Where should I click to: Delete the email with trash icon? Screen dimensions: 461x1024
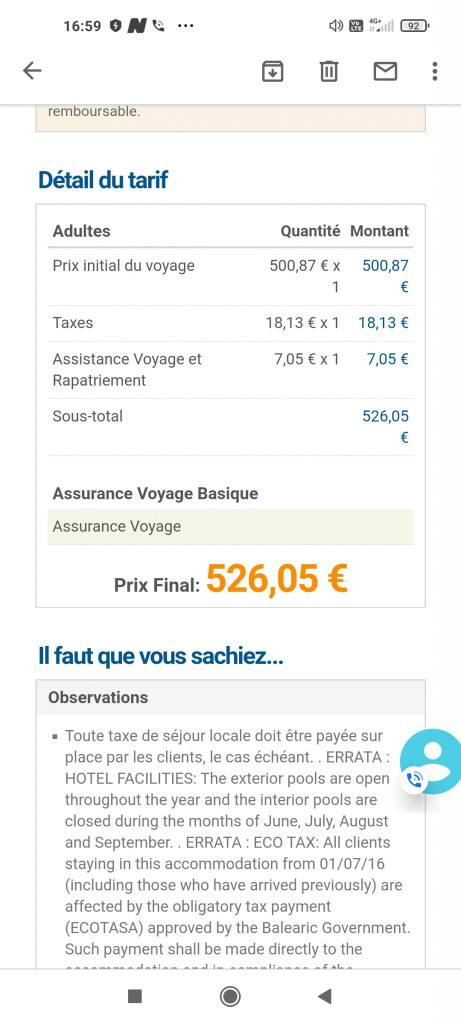(329, 71)
